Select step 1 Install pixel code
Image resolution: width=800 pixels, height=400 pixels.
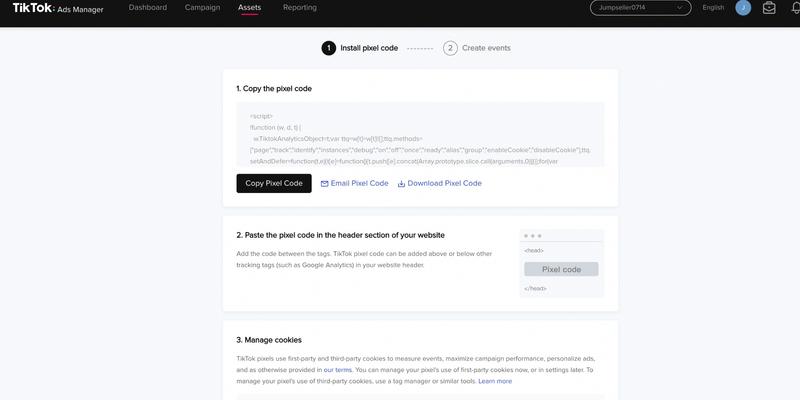360,48
